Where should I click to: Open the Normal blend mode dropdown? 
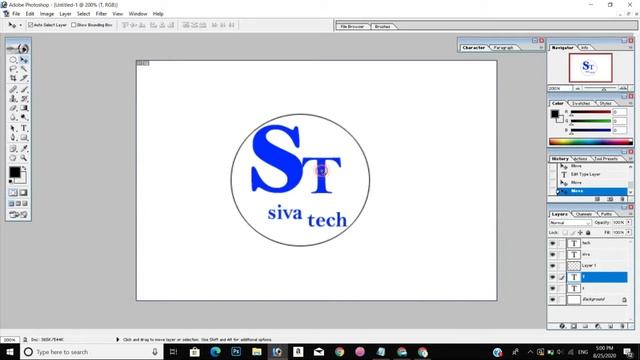point(570,223)
